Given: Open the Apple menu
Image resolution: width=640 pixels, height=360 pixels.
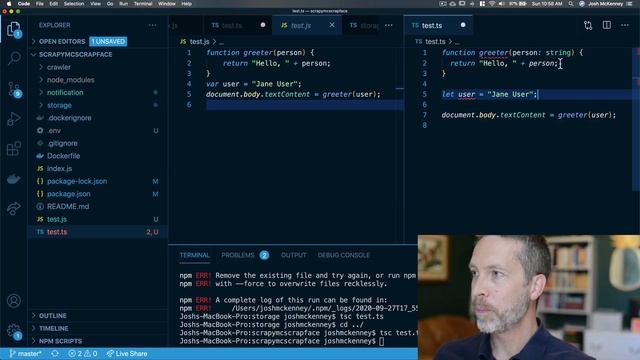Looking at the screenshot, I should coord(9,4).
